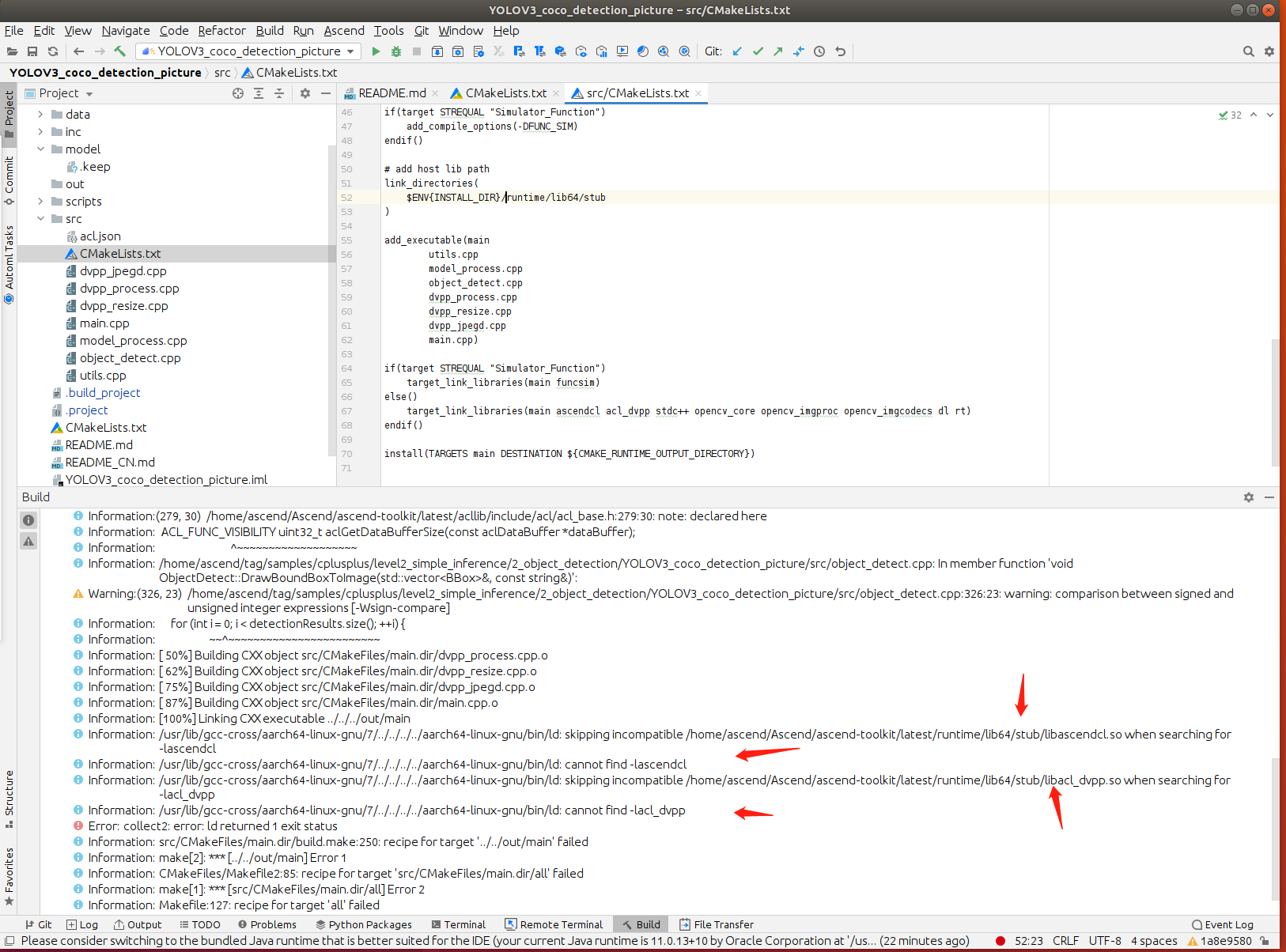
Task: Open the Python Packages tool window
Action: coord(364,924)
